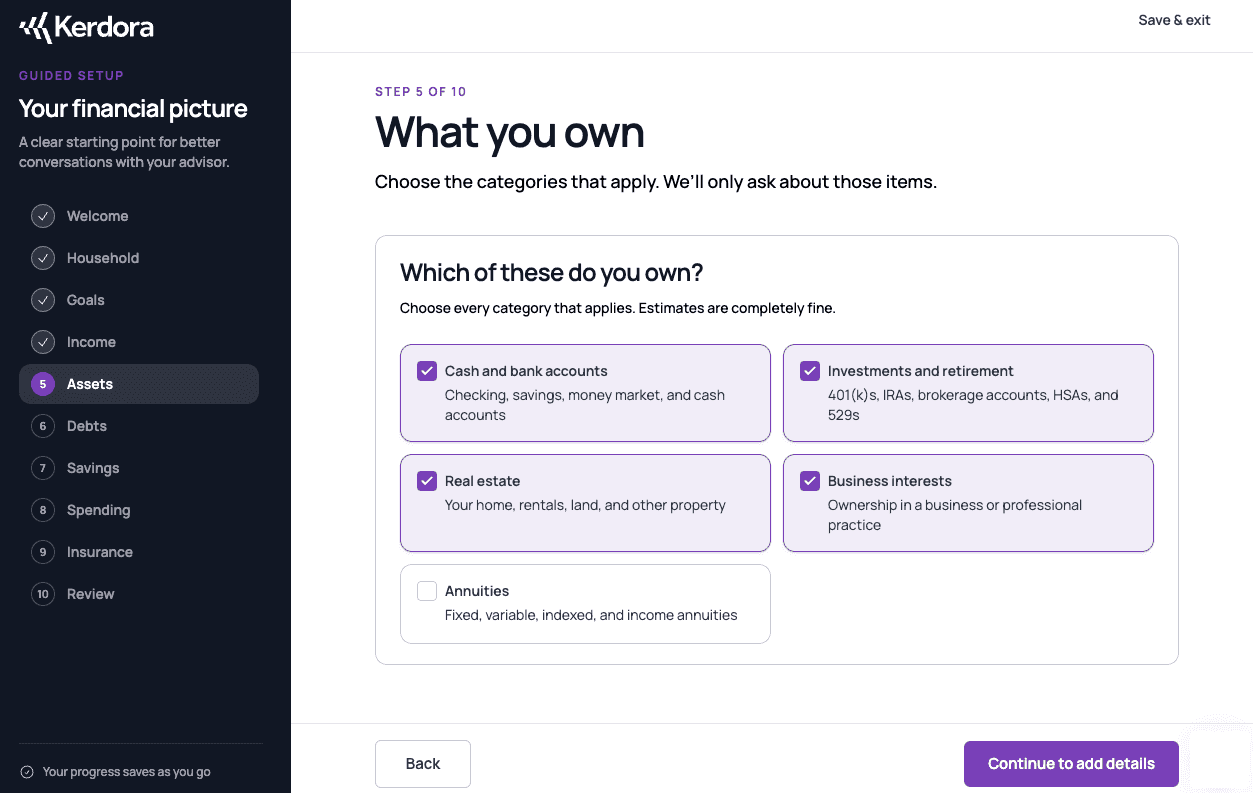
Task: Click the Debts step 6 circle
Action: [42, 426]
